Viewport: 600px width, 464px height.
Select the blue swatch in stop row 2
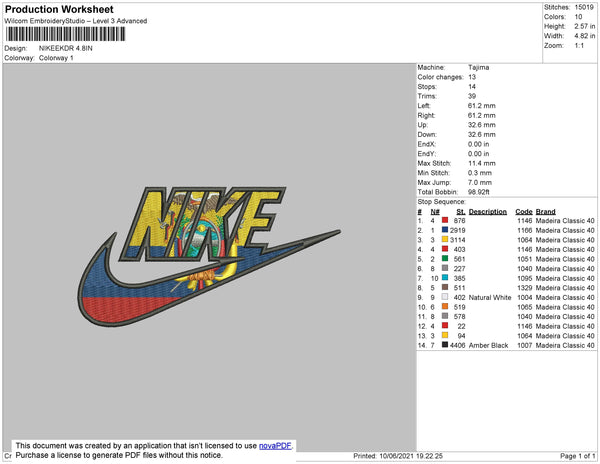point(445,230)
